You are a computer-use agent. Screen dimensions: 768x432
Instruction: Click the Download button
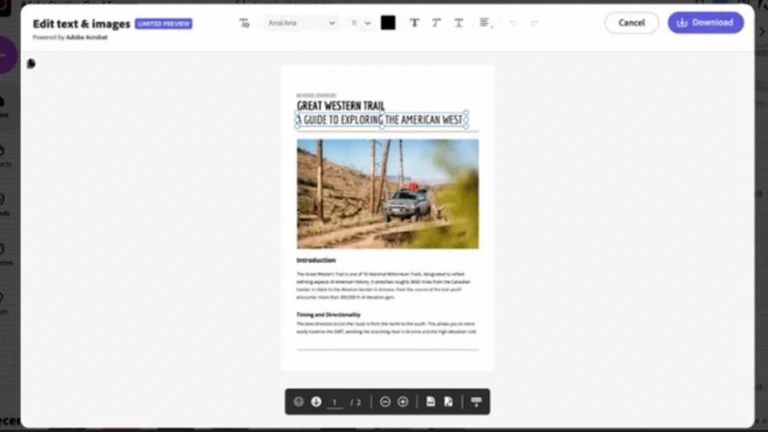[705, 23]
